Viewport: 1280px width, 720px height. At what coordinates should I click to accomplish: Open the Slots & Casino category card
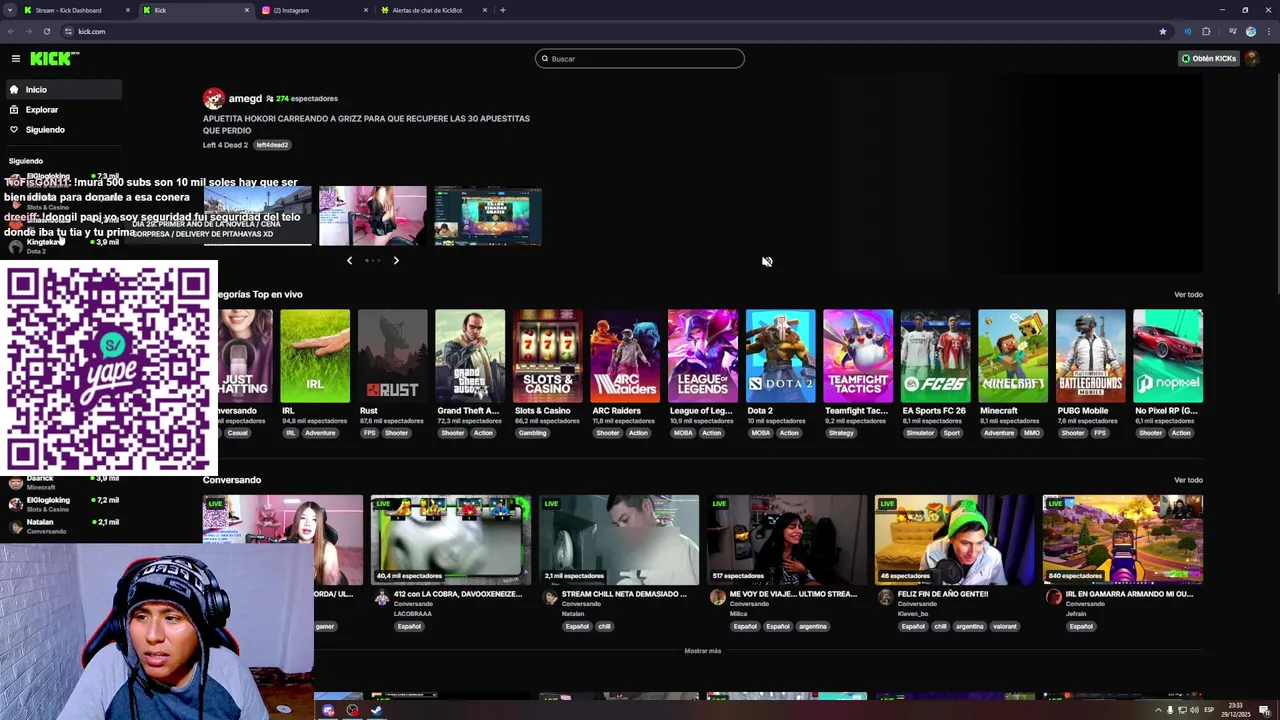(547, 356)
